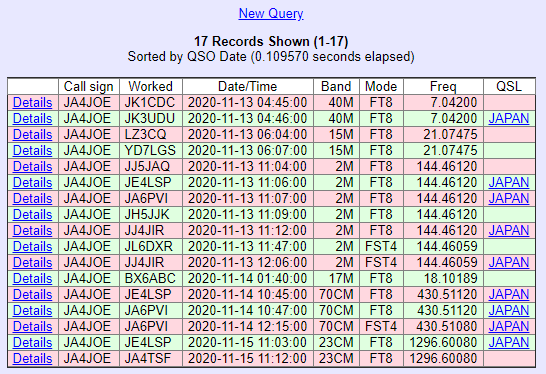Show Details of the JH5JJK contact
546x374 pixels.
32,215
